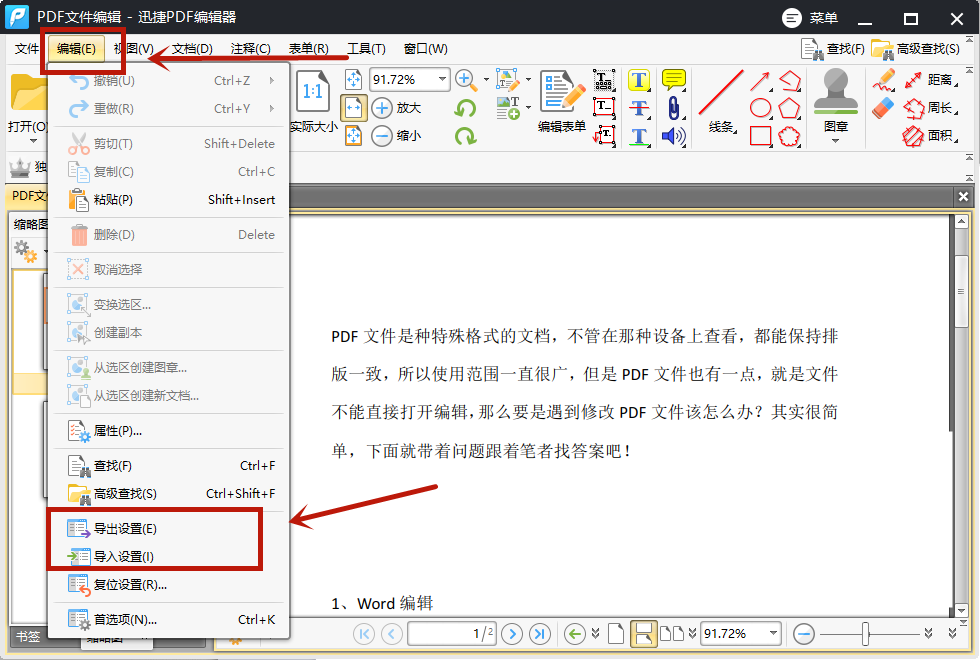Click the sticky note comment icon
The width and height of the screenshot is (980, 660).
[674, 80]
